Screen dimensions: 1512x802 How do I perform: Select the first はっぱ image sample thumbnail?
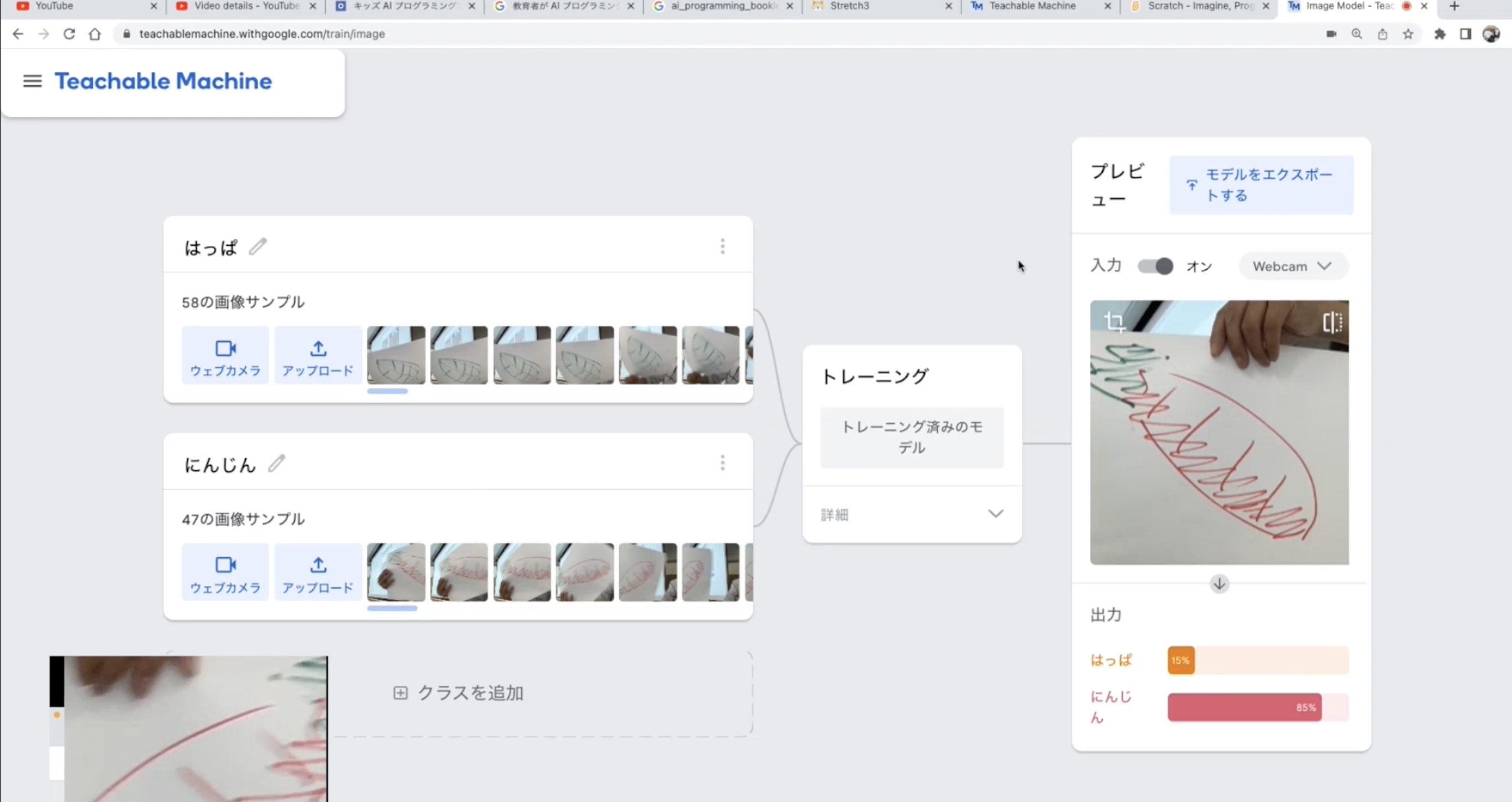pyautogui.click(x=396, y=355)
